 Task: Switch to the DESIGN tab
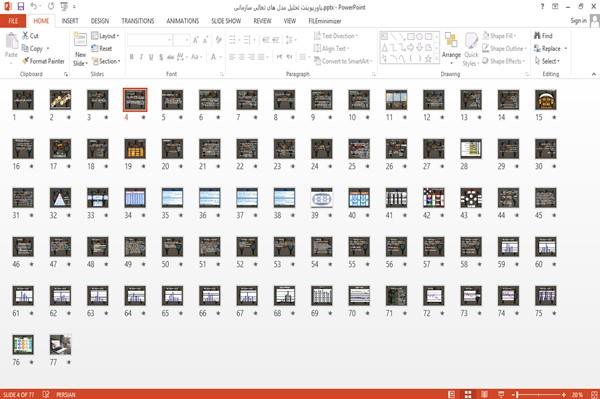(99, 21)
